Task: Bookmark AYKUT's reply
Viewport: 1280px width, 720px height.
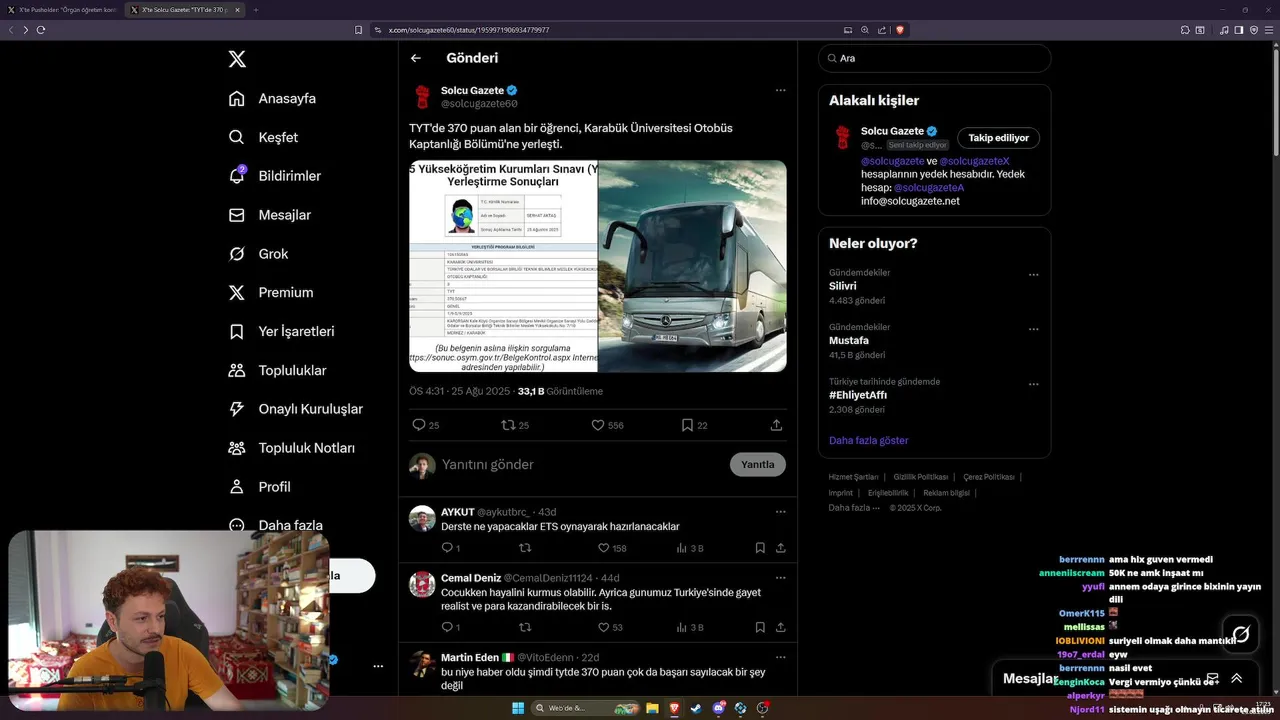Action: 760,548
